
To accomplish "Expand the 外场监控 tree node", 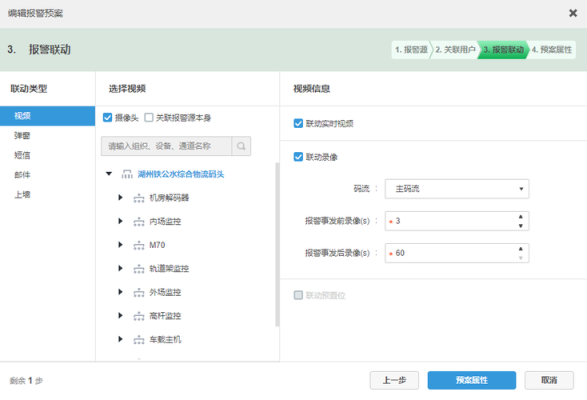I will [120, 292].
